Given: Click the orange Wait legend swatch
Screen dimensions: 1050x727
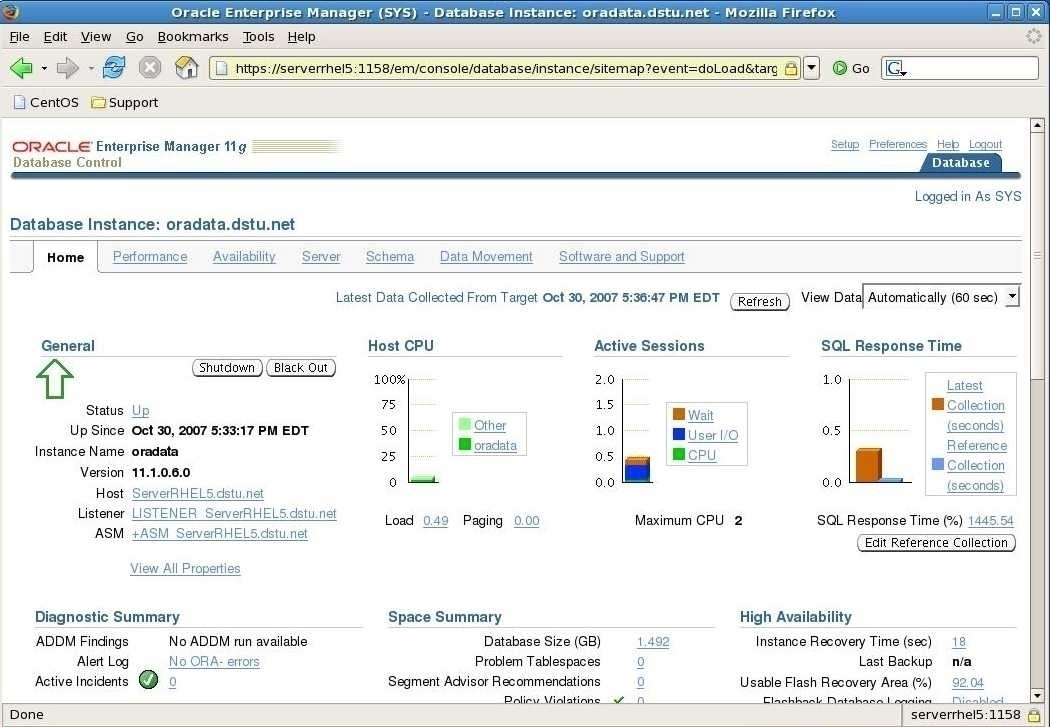Looking at the screenshot, I should [x=678, y=414].
